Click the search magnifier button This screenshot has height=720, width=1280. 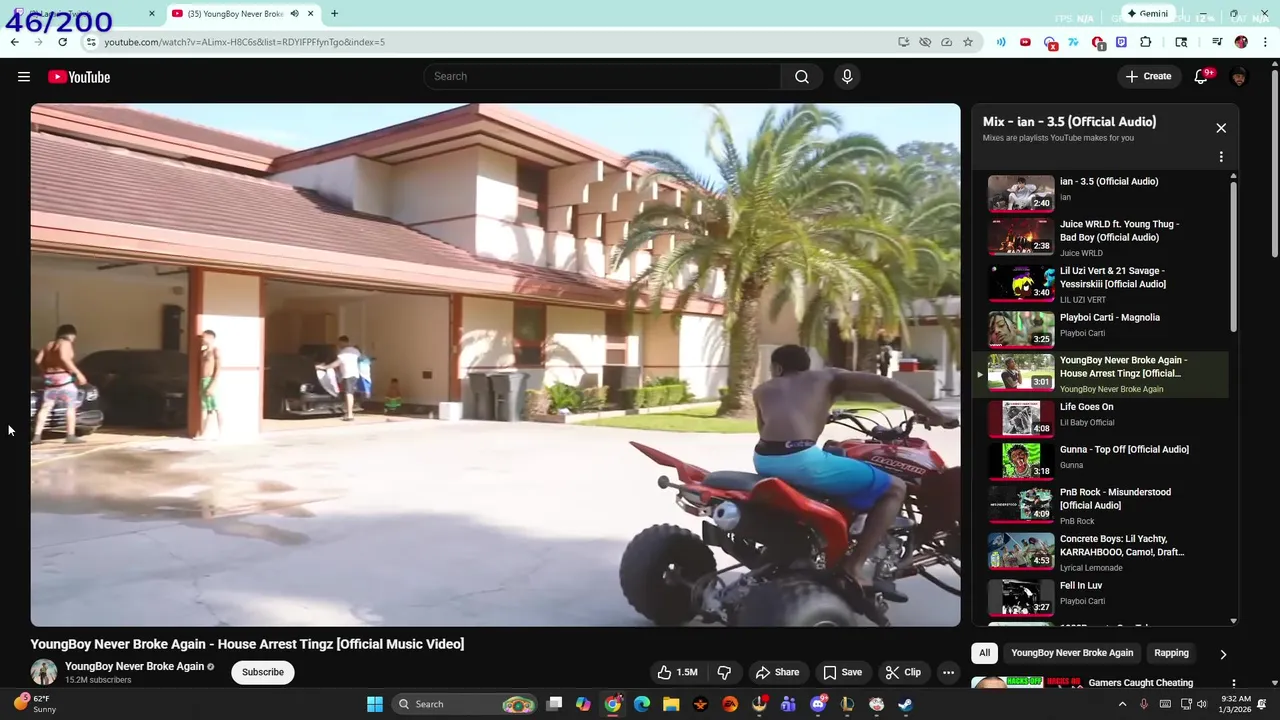point(802,77)
